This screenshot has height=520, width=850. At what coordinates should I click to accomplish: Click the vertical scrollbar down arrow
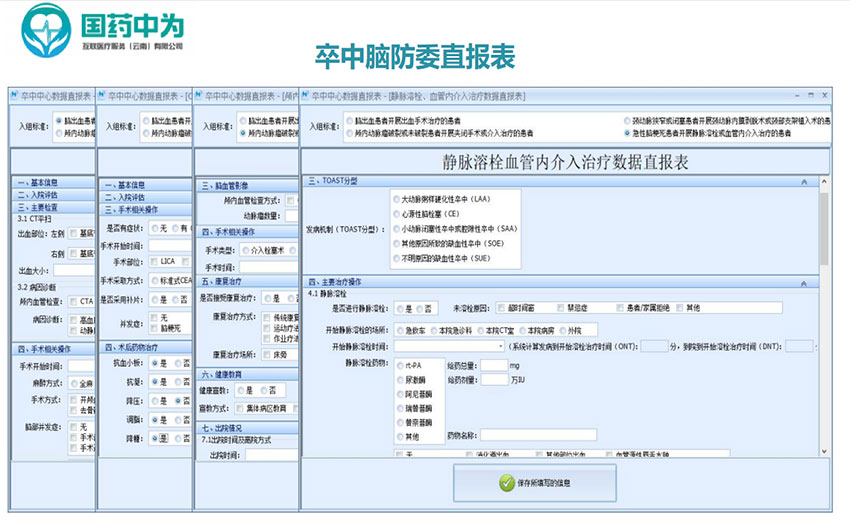click(x=823, y=451)
